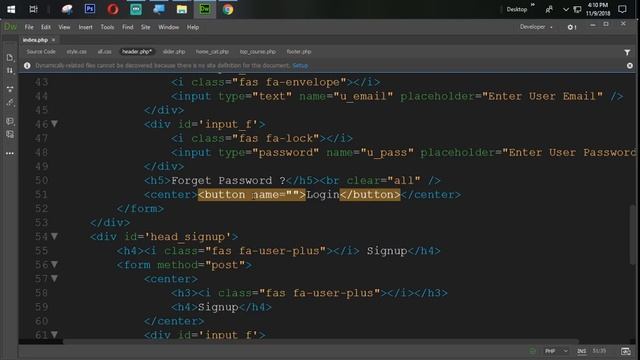
Task: Open the Help menu
Action: [193, 27]
